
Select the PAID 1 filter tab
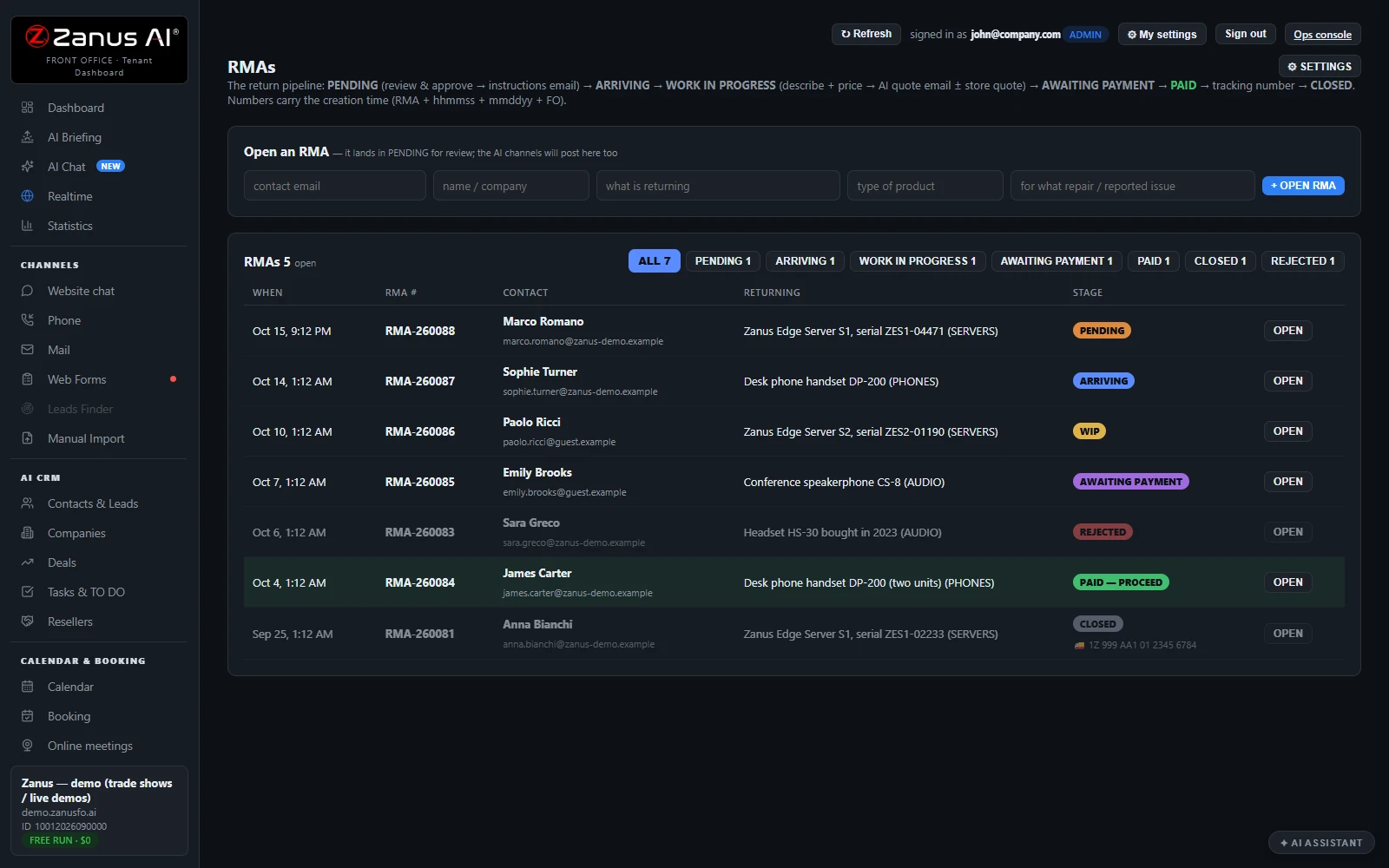click(x=1154, y=261)
